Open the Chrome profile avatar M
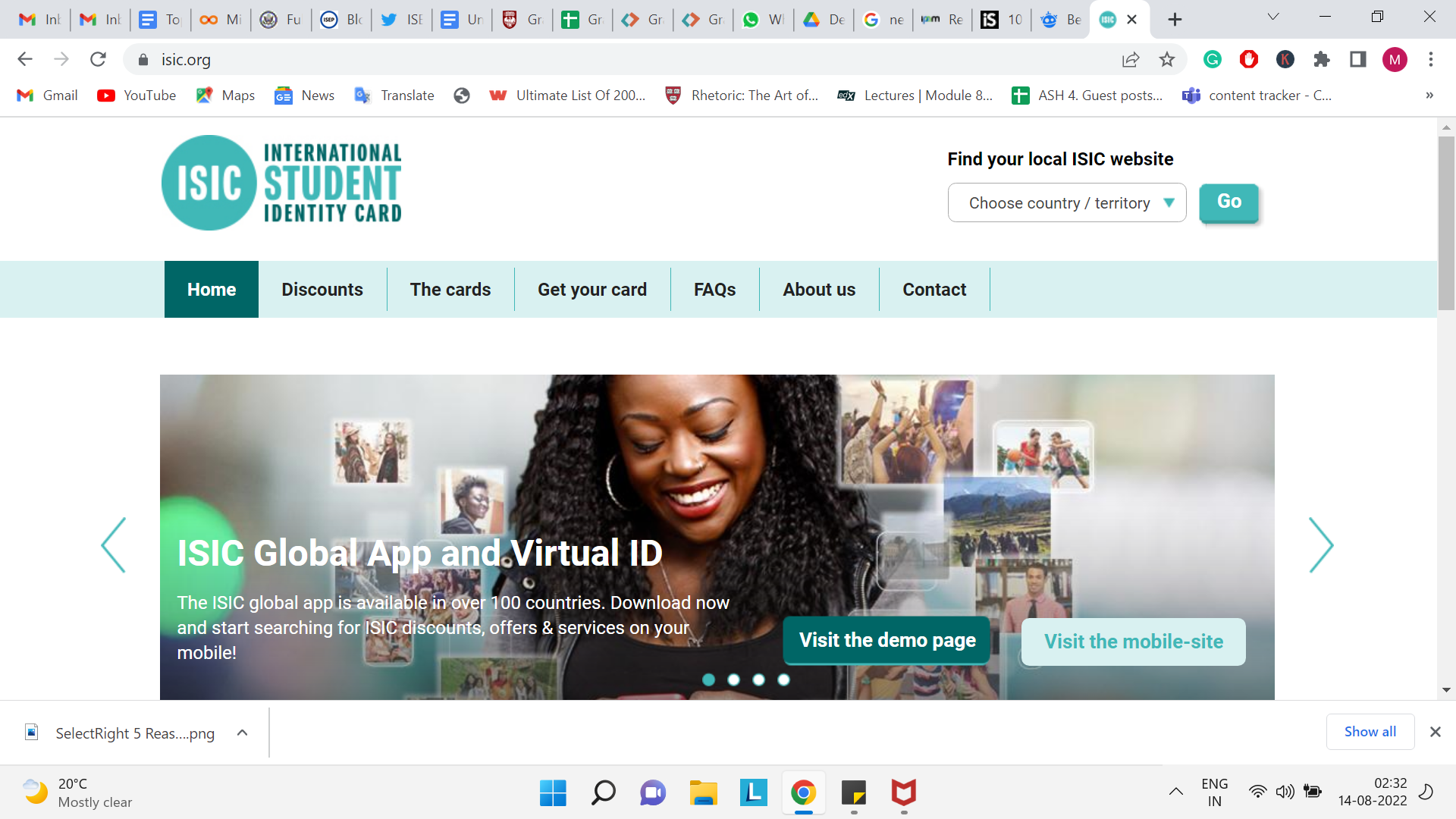This screenshot has height=819, width=1456. coord(1395,59)
